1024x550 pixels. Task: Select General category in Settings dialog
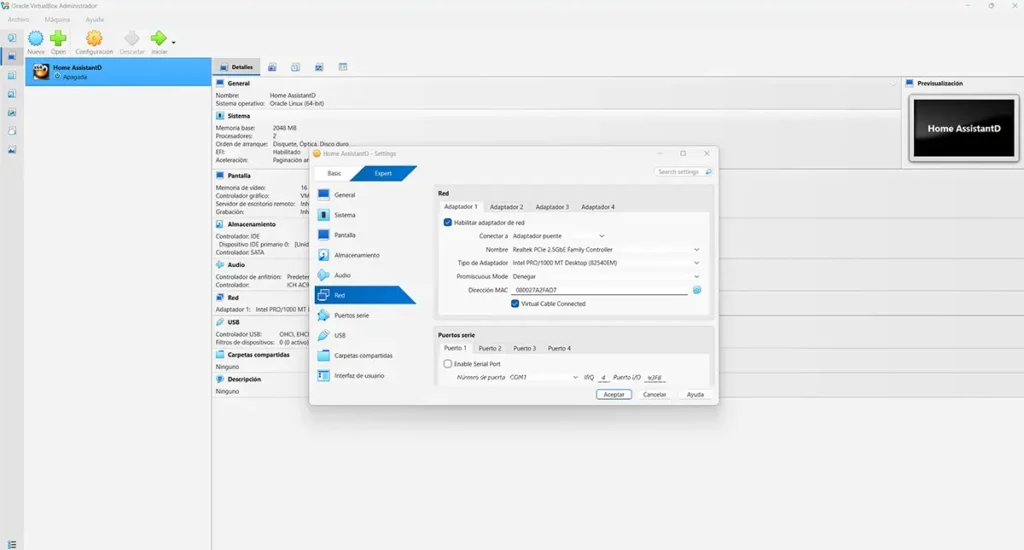[364, 195]
